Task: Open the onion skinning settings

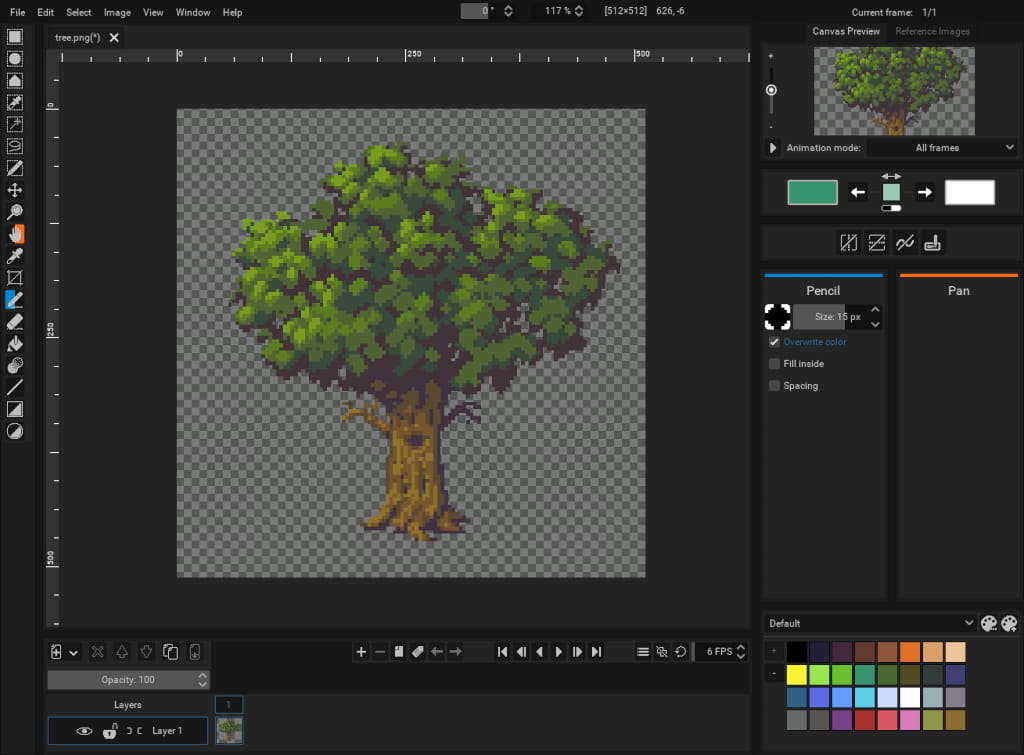Action: (662, 651)
